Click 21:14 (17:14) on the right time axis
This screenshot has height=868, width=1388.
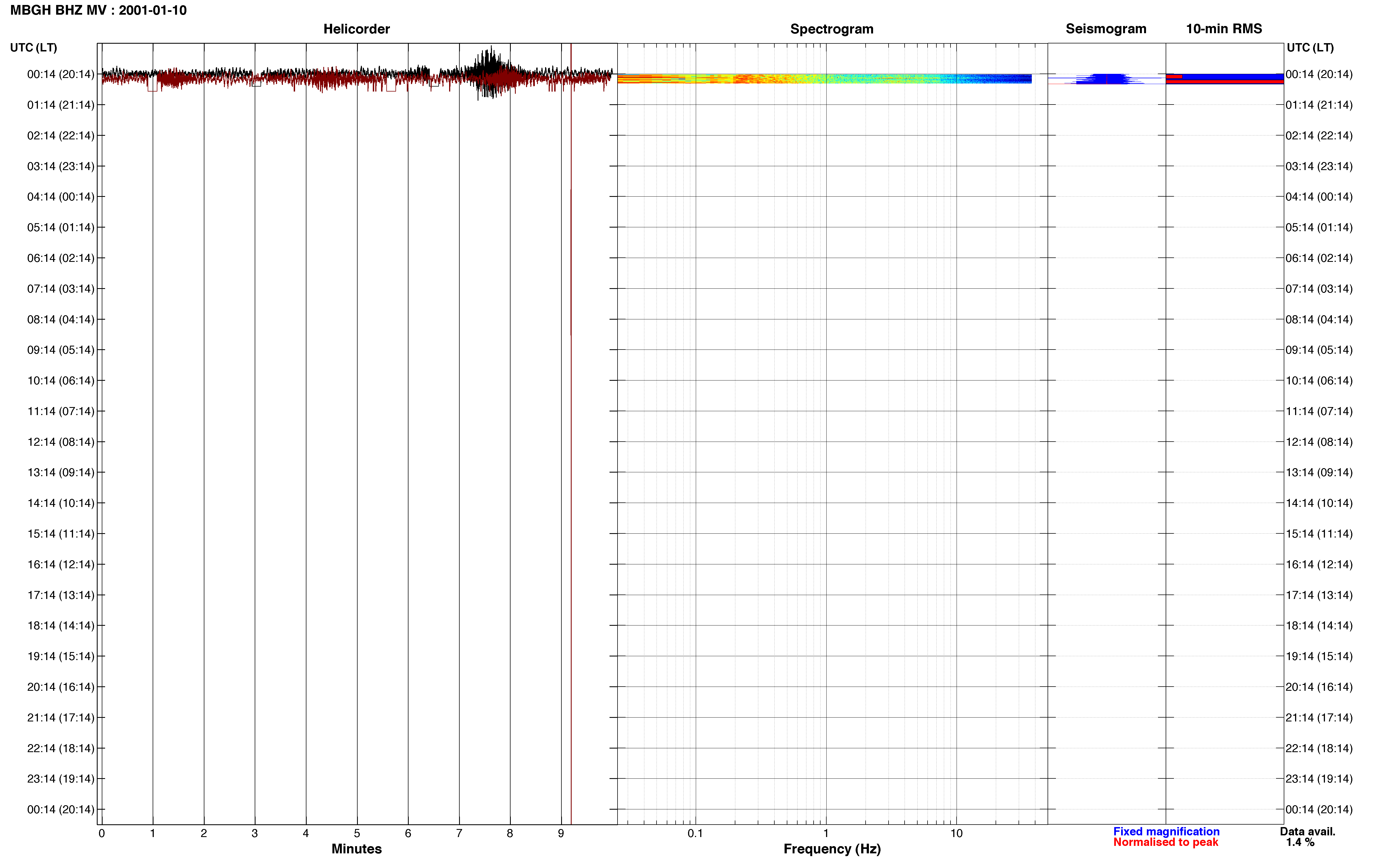click(x=1319, y=718)
